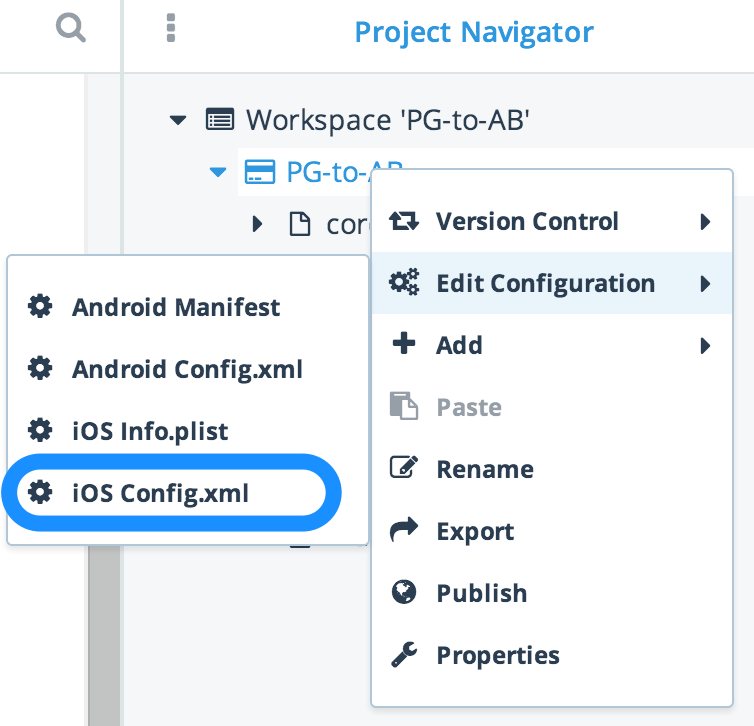Select the iOS Config.xml option
Screen dimensions: 754x726
click(160, 493)
